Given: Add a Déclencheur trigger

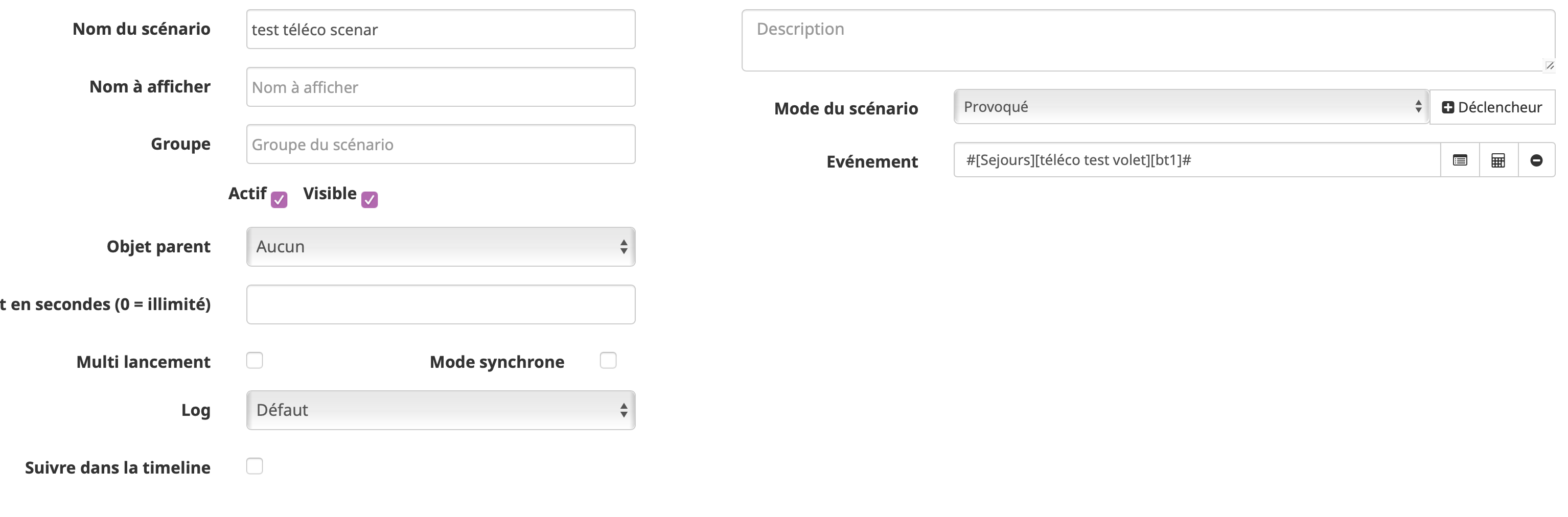Looking at the screenshot, I should 1492,107.
